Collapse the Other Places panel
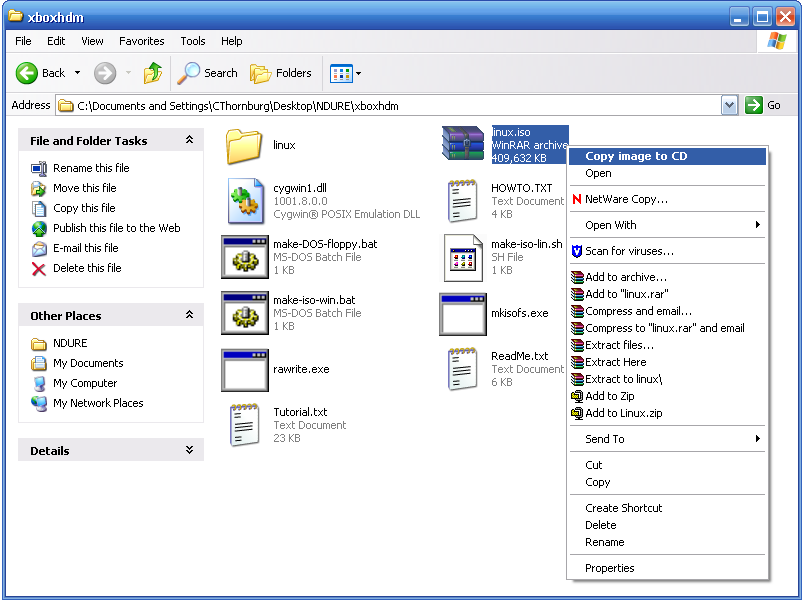The height and width of the screenshot is (601, 802). pyautogui.click(x=189, y=315)
